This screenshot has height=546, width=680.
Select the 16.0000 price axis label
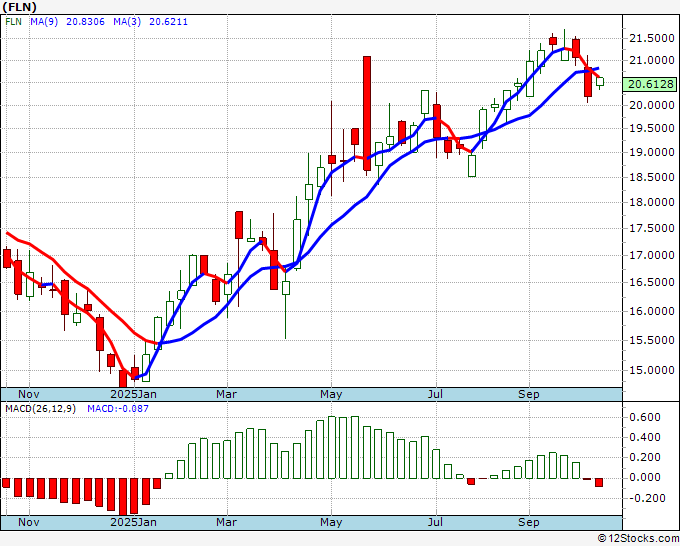click(651, 311)
